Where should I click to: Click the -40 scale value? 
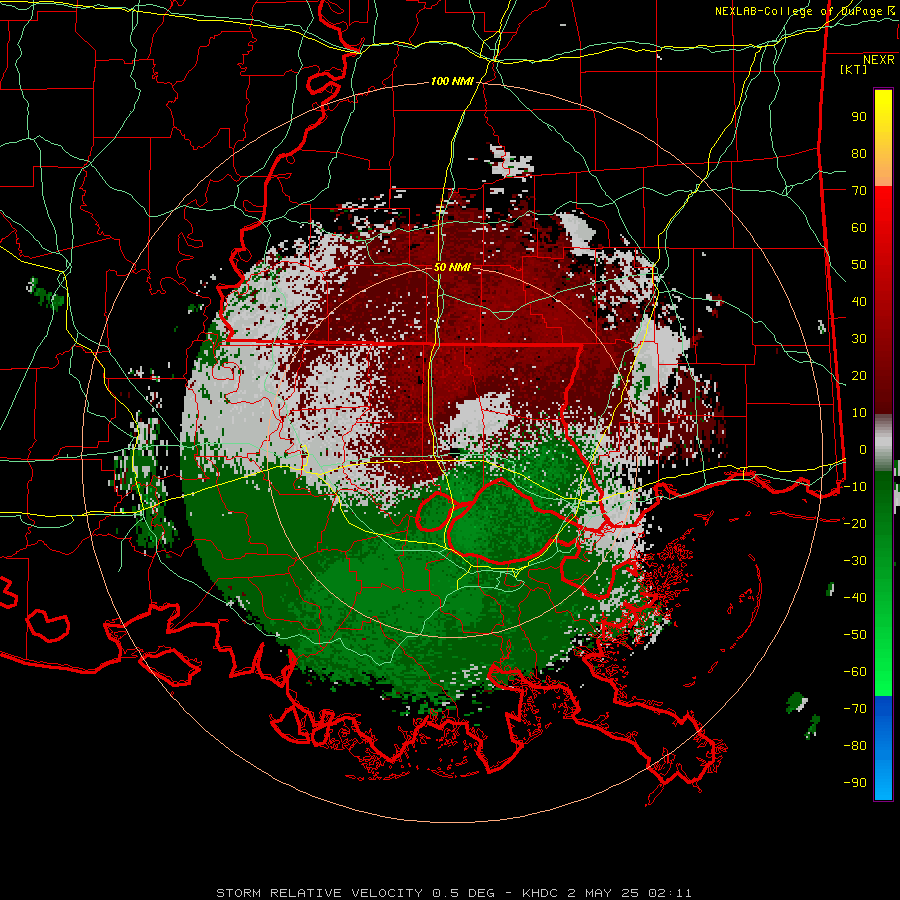coord(855,598)
